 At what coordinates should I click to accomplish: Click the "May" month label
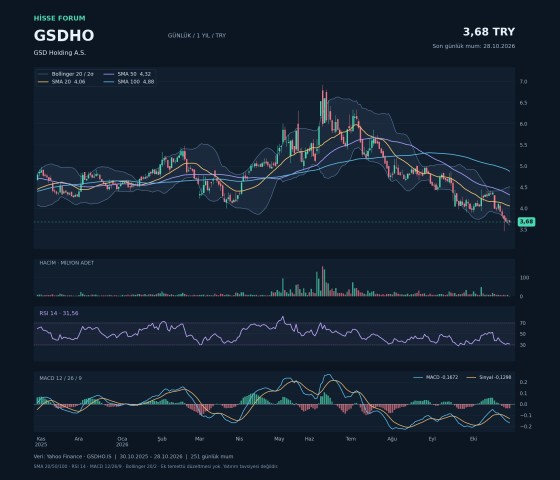(279, 439)
